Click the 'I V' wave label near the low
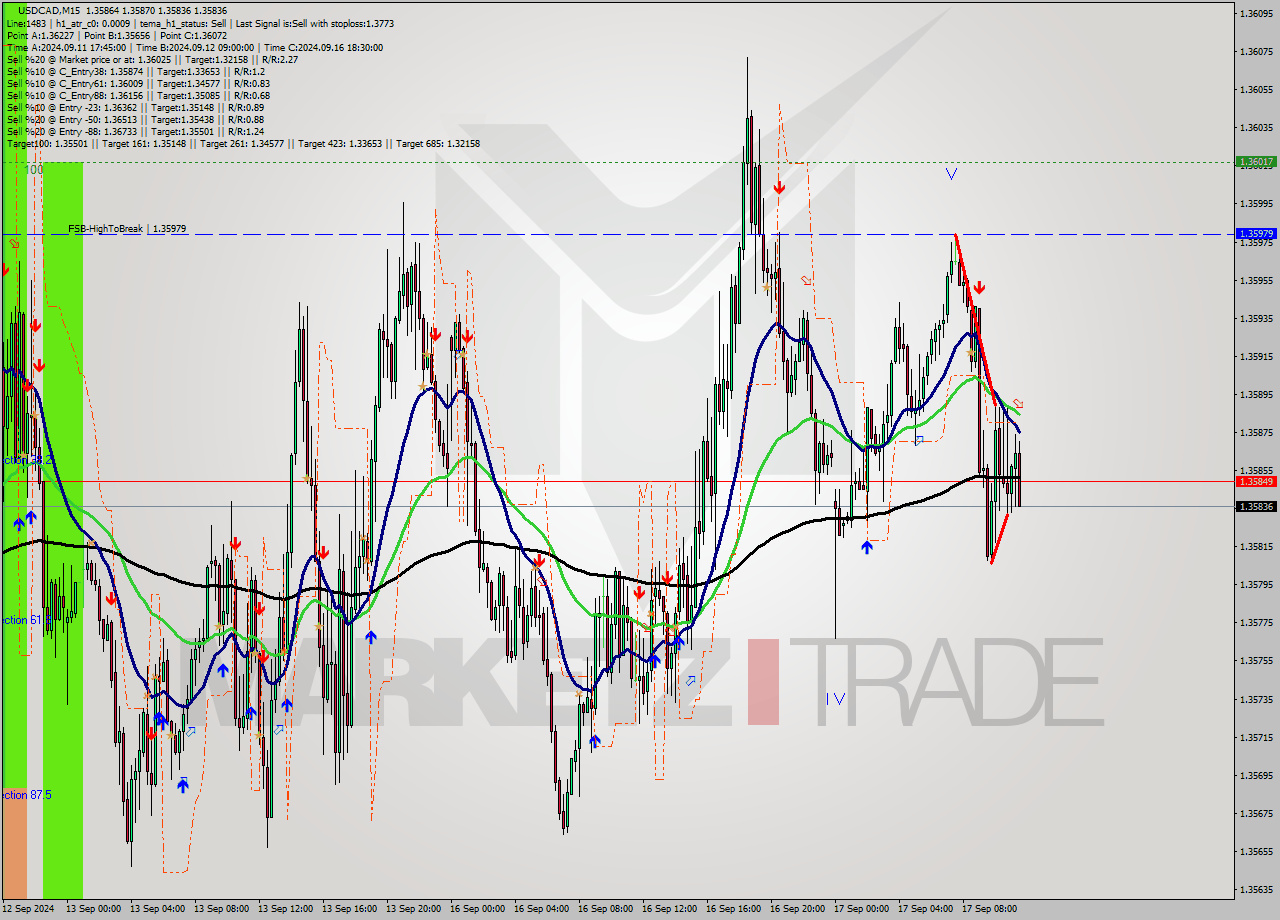Image resolution: width=1280 pixels, height=920 pixels. [x=836, y=699]
